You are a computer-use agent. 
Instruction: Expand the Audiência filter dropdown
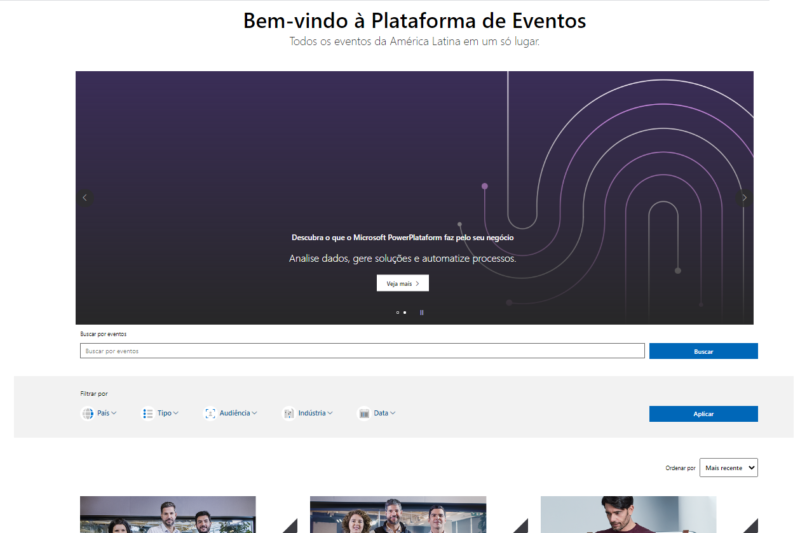238,413
